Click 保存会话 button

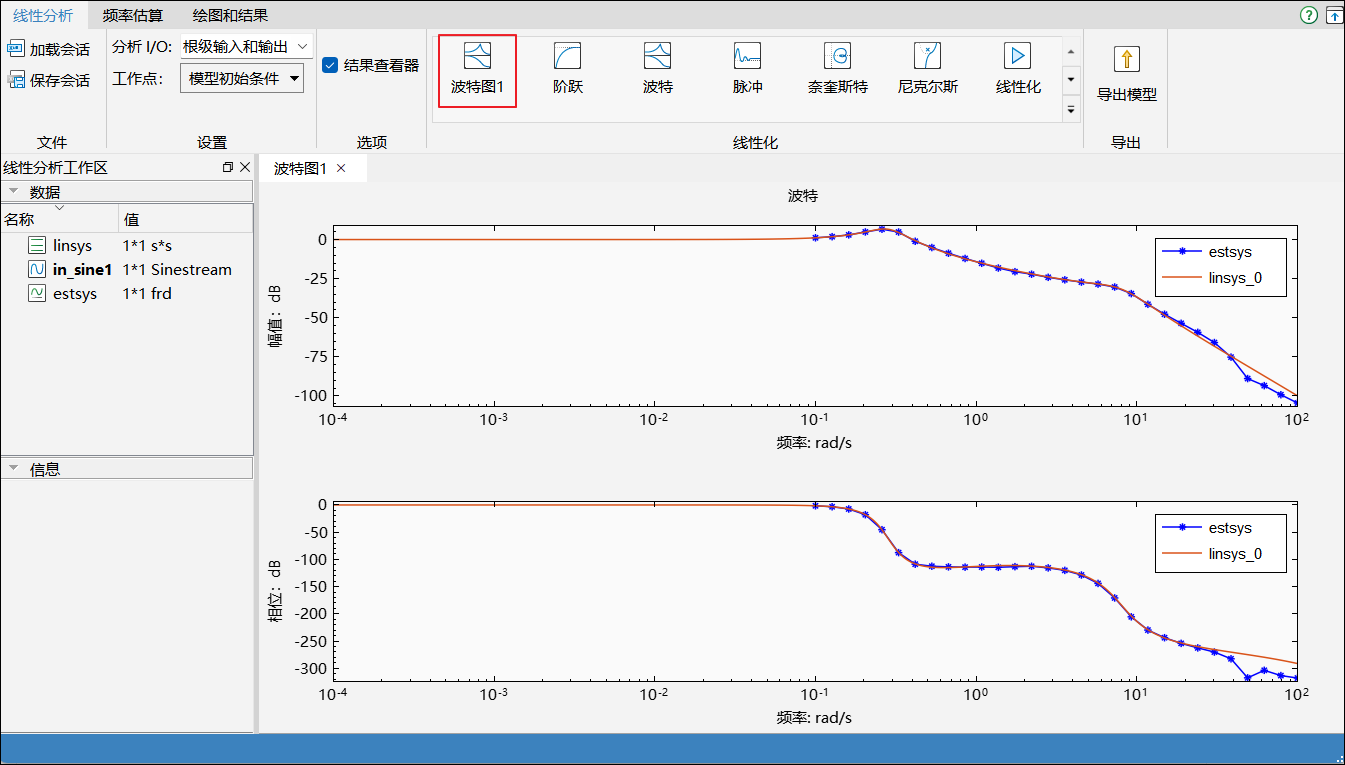point(48,80)
